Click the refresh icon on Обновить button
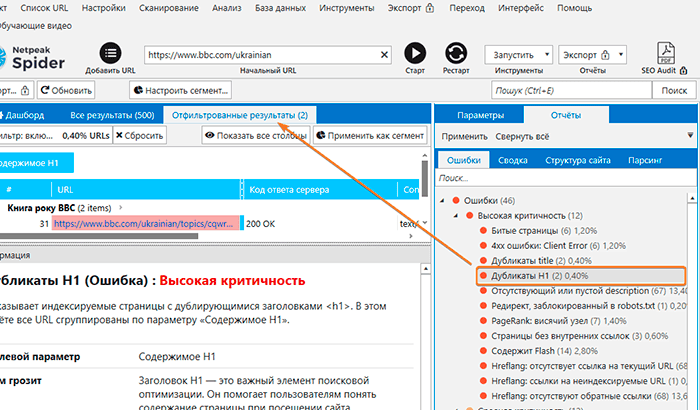Image resolution: width=700 pixels, height=410 pixels. coord(45,90)
